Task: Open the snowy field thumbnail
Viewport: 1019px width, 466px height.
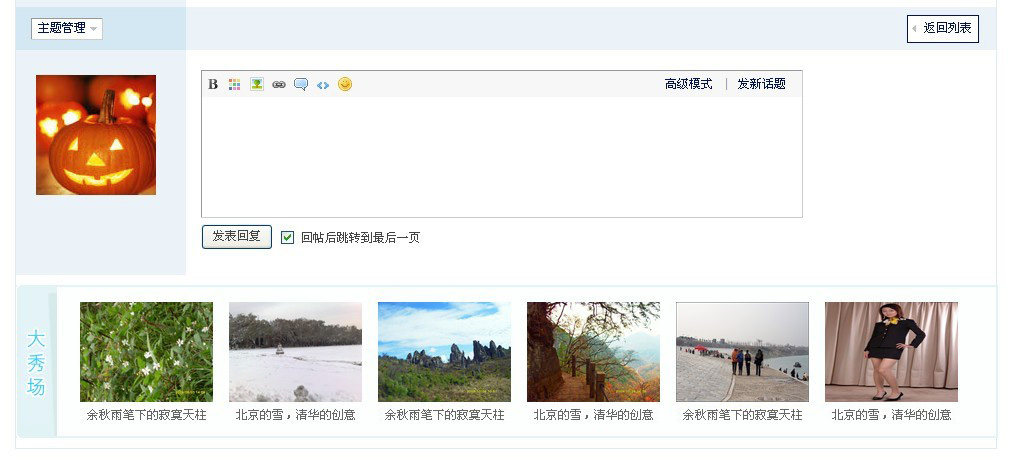Action: point(295,352)
